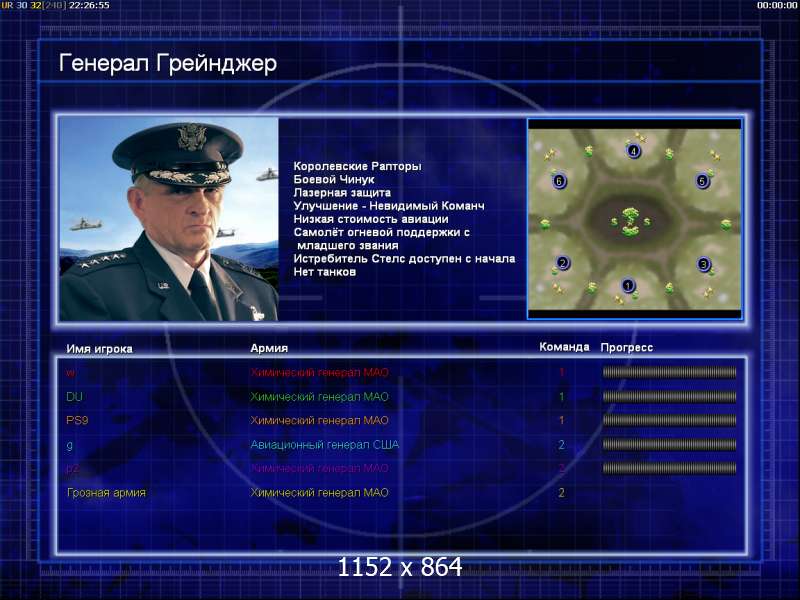This screenshot has height=600, width=800.
Task: Click 'Авиационный генерал США' army entry
Action: (324, 445)
